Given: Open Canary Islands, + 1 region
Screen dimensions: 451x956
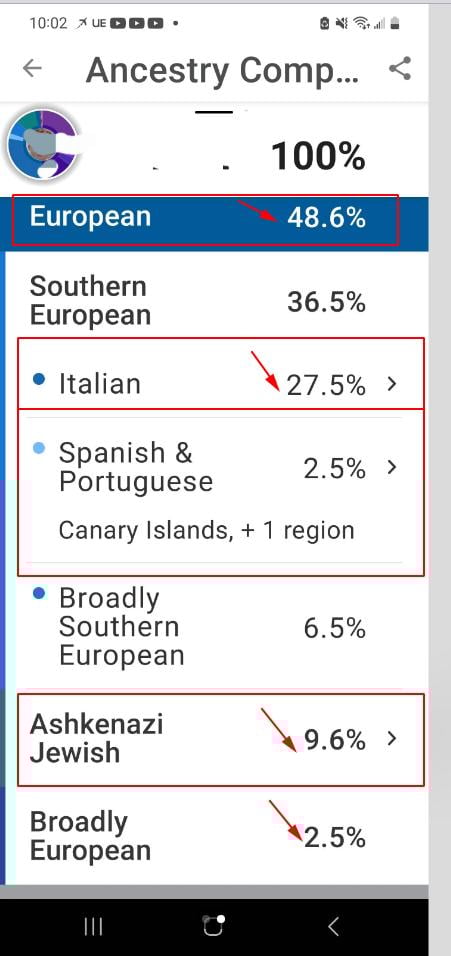Looking at the screenshot, I should tap(207, 530).
